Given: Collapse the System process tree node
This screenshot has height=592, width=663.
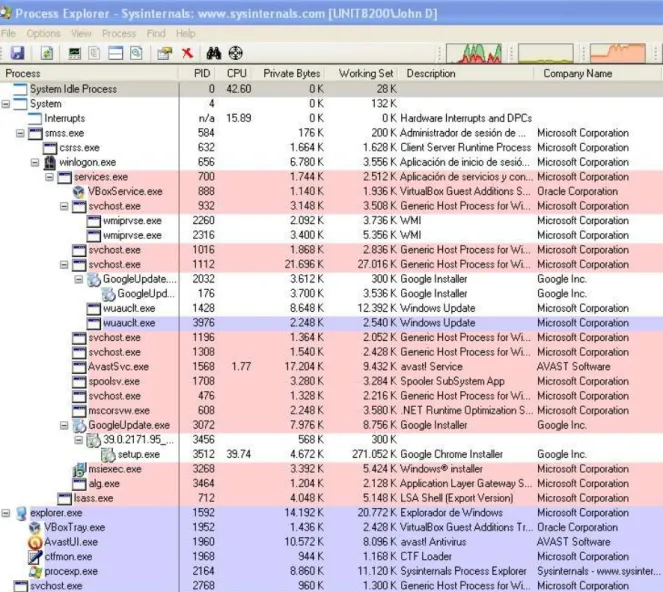Looking at the screenshot, I should [6, 104].
